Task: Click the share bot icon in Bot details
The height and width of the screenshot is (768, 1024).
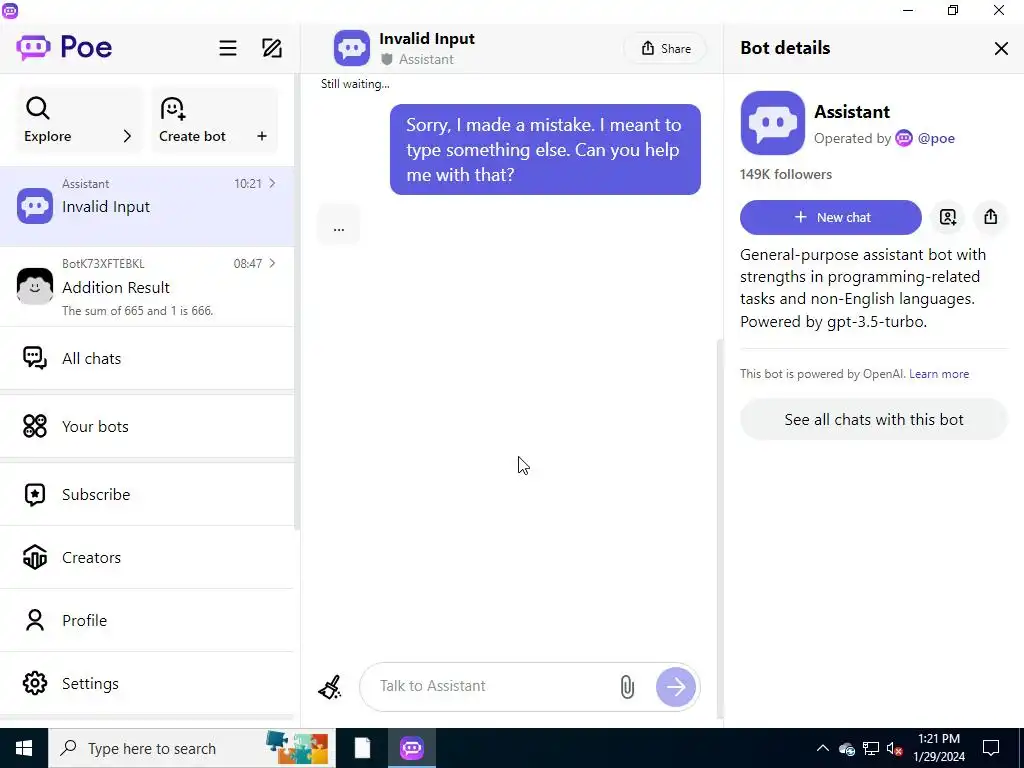Action: click(991, 217)
